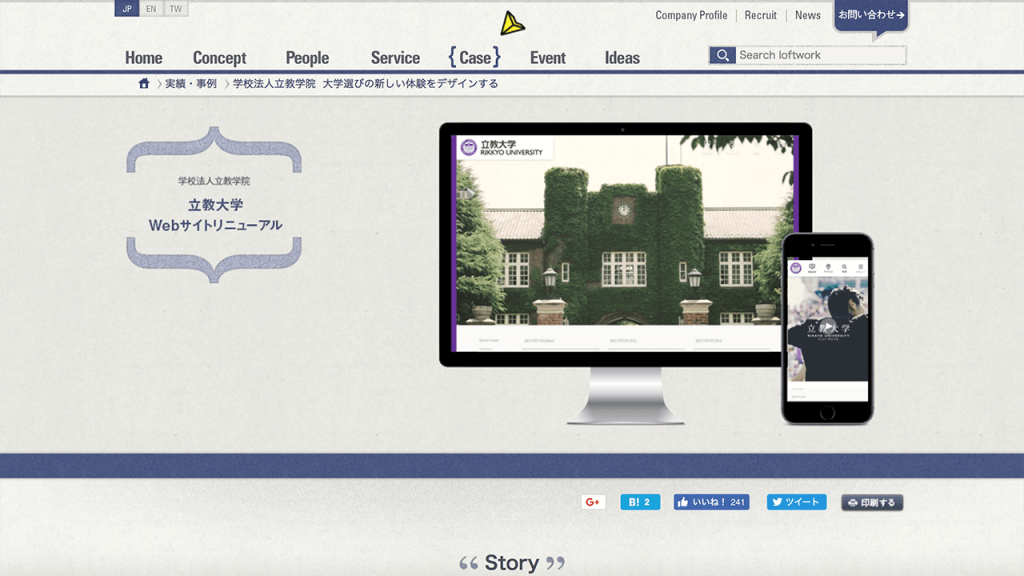Share via the Google+ button
Image resolution: width=1024 pixels, height=576 pixels.
(x=593, y=502)
